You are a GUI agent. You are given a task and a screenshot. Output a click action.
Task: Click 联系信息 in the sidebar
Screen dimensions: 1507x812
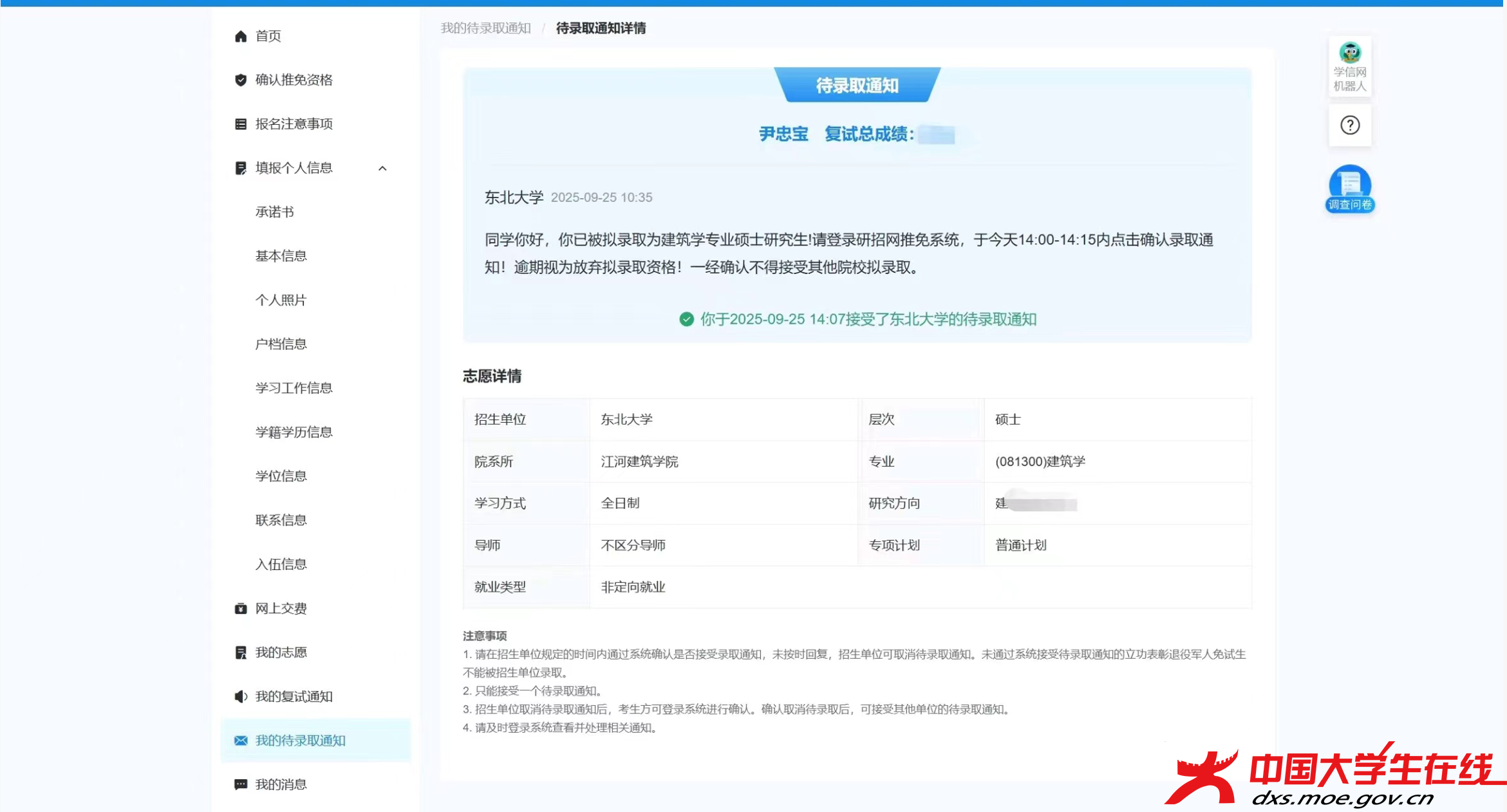[281, 520]
